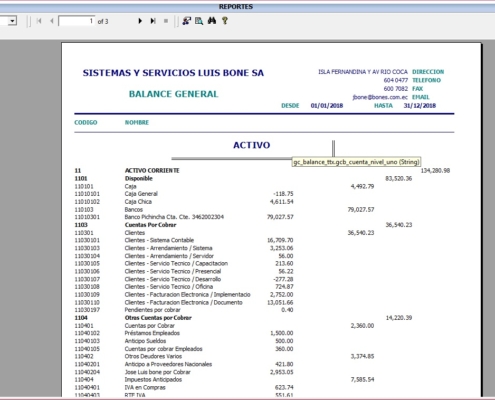
Task: Click the HASTA date 31/12/2018
Action: click(420, 106)
